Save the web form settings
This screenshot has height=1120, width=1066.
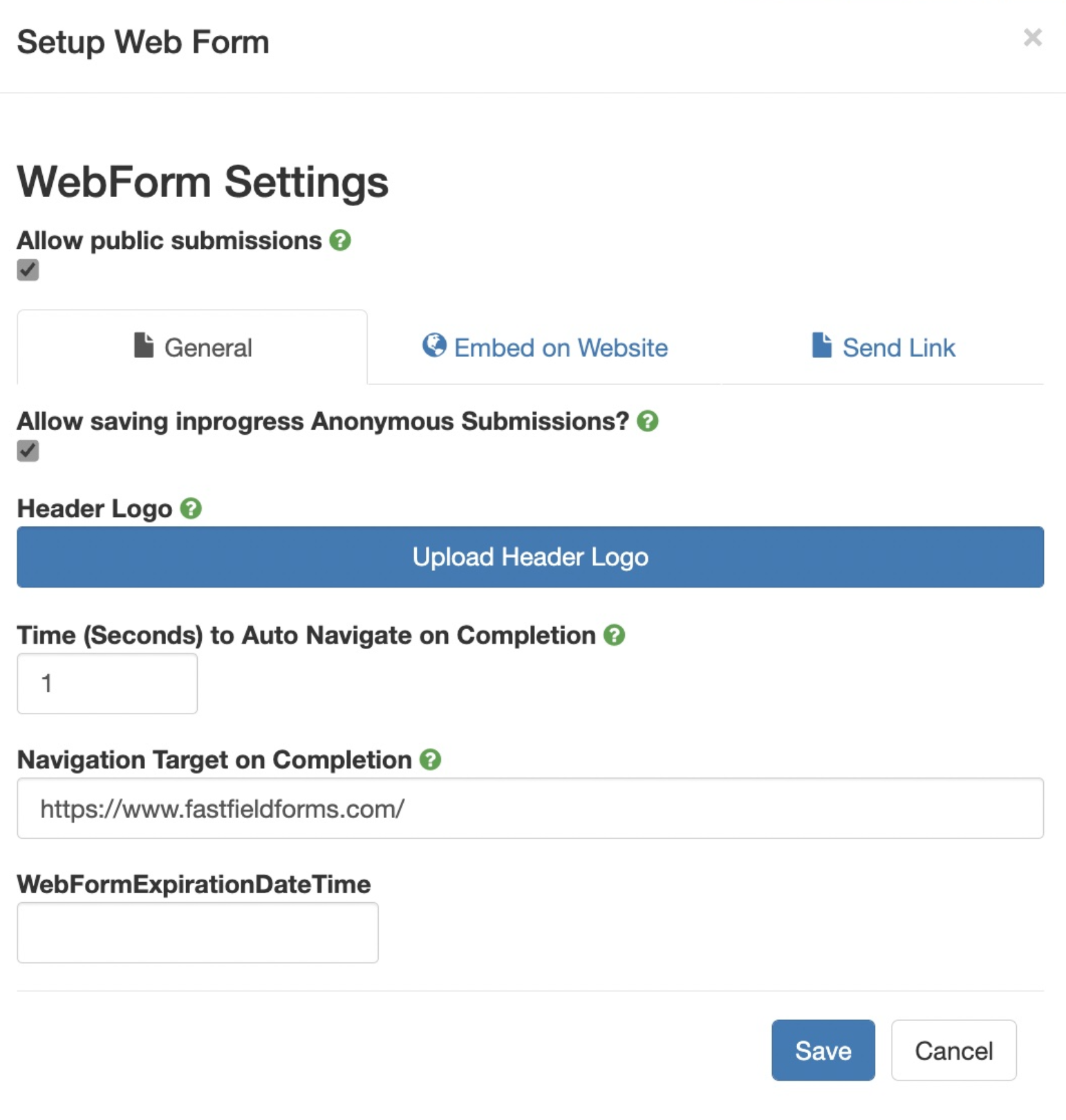click(x=823, y=1050)
